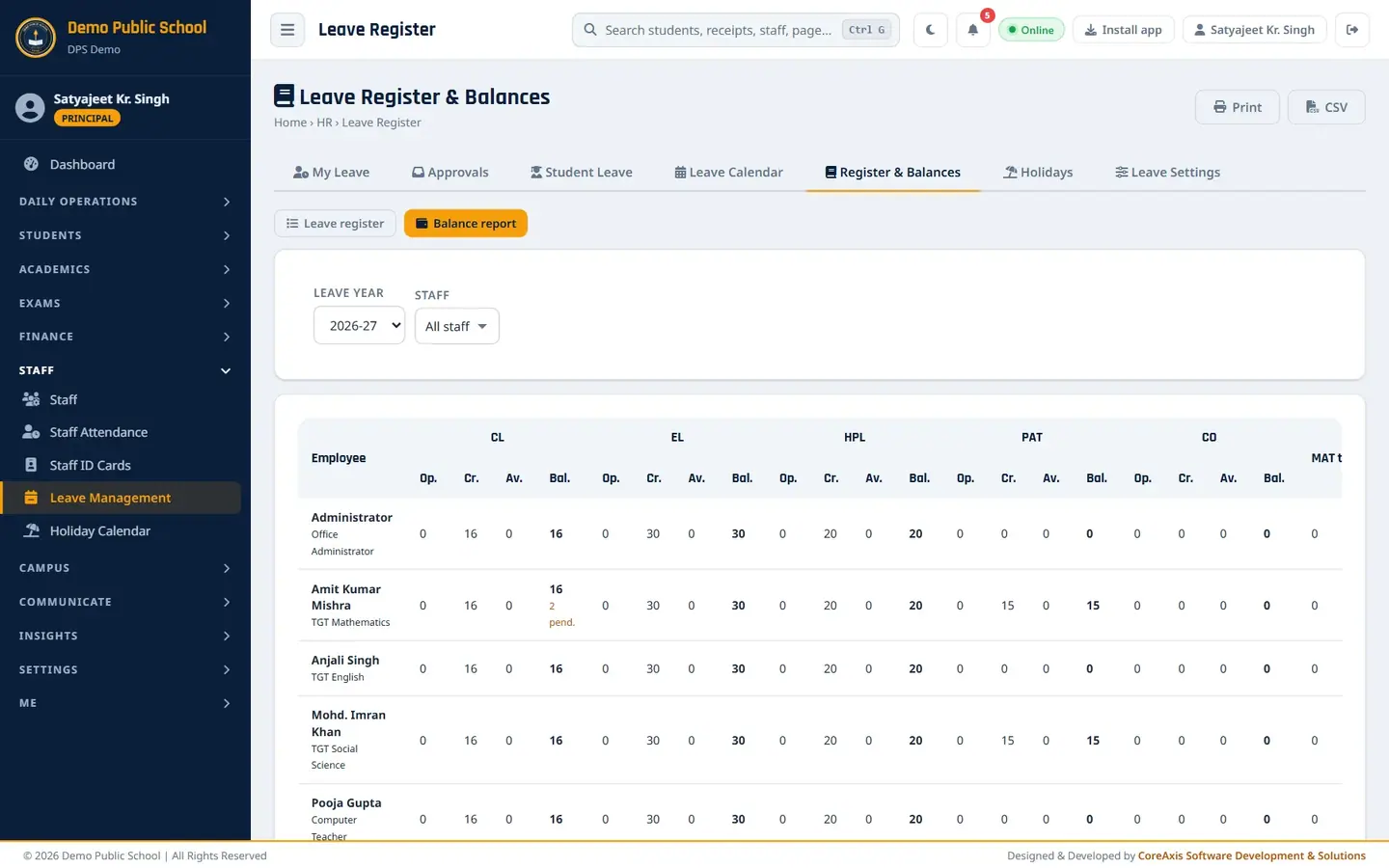Switch to Leave Settings tab
Viewport: 1389px width, 868px height.
(x=1167, y=173)
